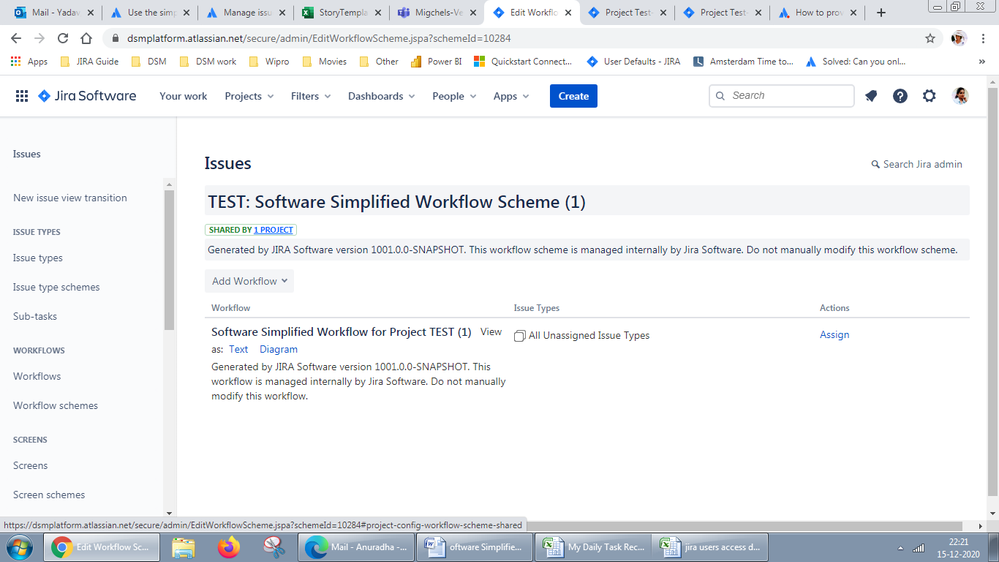The width and height of the screenshot is (999, 562).
Task: Open My Daily Task Rec Excel taskbar item
Action: pos(593,547)
